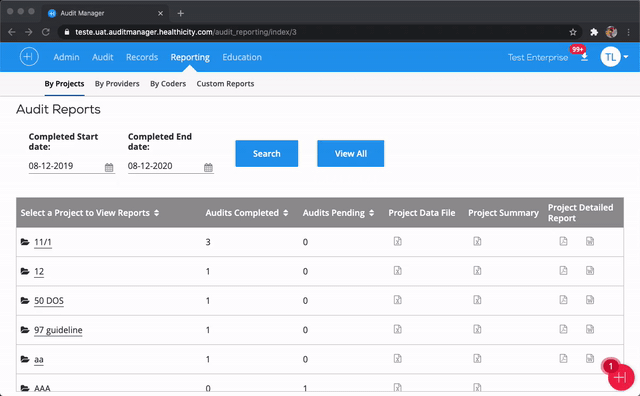This screenshot has width=640, height=396.
Task: Download the Word Detailed Report for project 12
Action: [x=590, y=271]
